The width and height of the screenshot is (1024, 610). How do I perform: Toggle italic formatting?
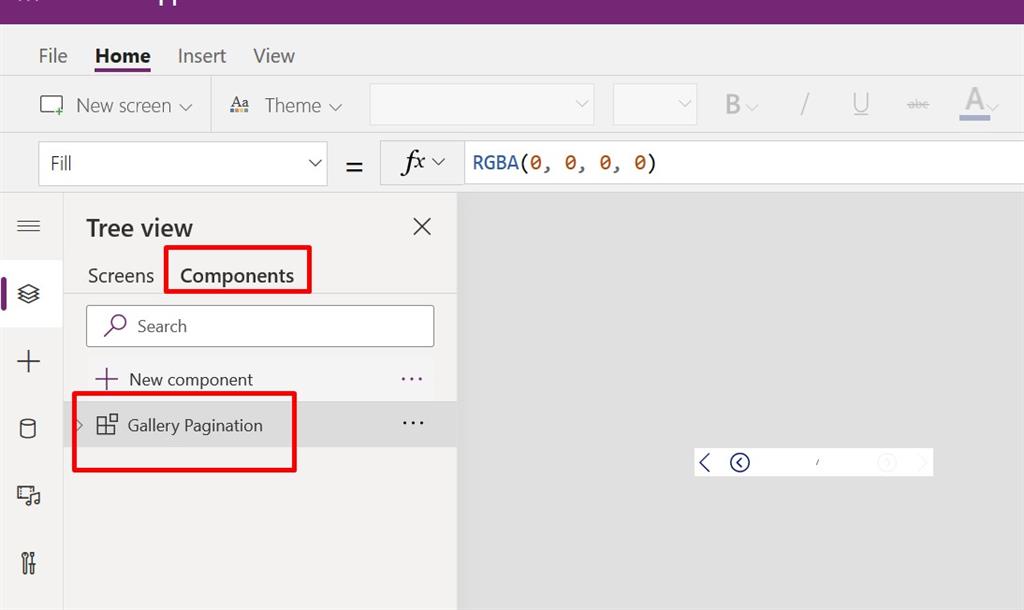(804, 103)
